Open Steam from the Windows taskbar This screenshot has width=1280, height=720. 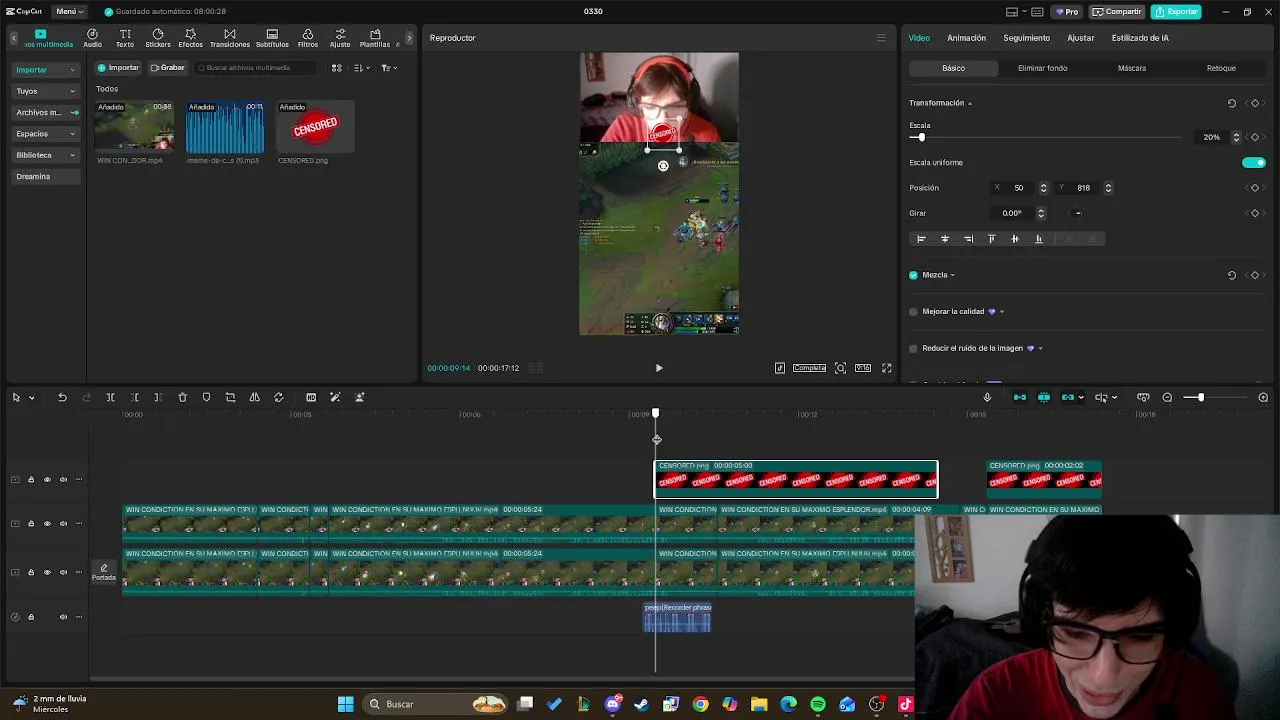coord(641,704)
